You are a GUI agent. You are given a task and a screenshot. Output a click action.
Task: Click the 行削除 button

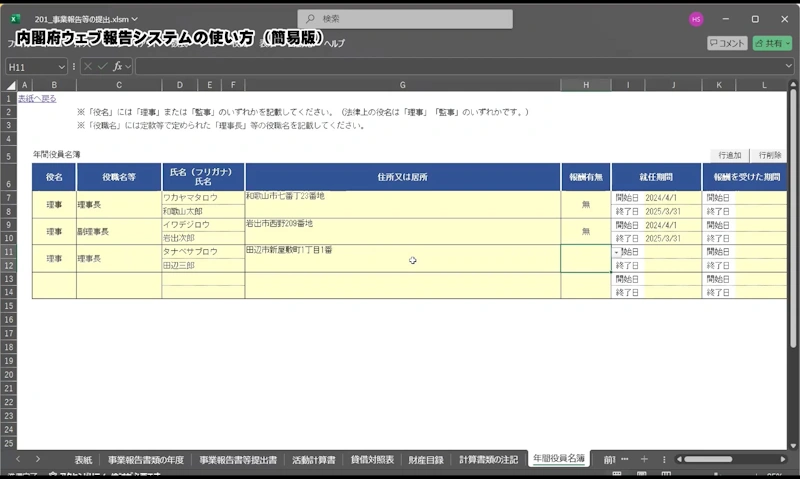pyautogui.click(x=769, y=155)
